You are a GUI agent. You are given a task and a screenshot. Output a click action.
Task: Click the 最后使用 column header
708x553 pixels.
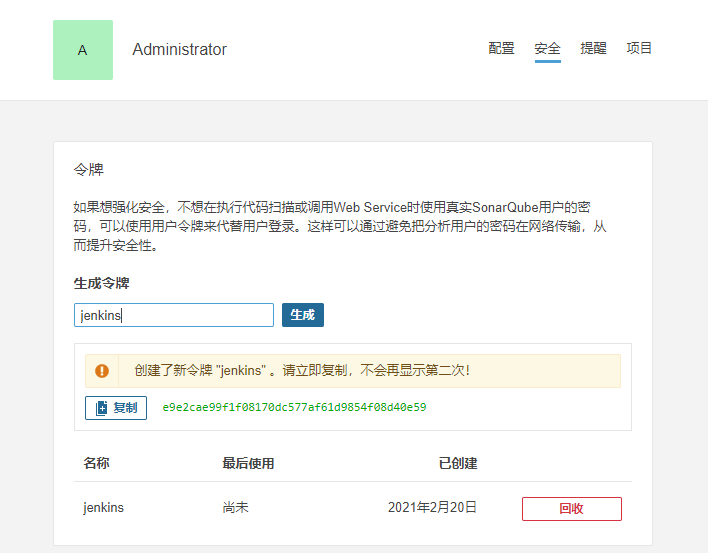pos(248,463)
